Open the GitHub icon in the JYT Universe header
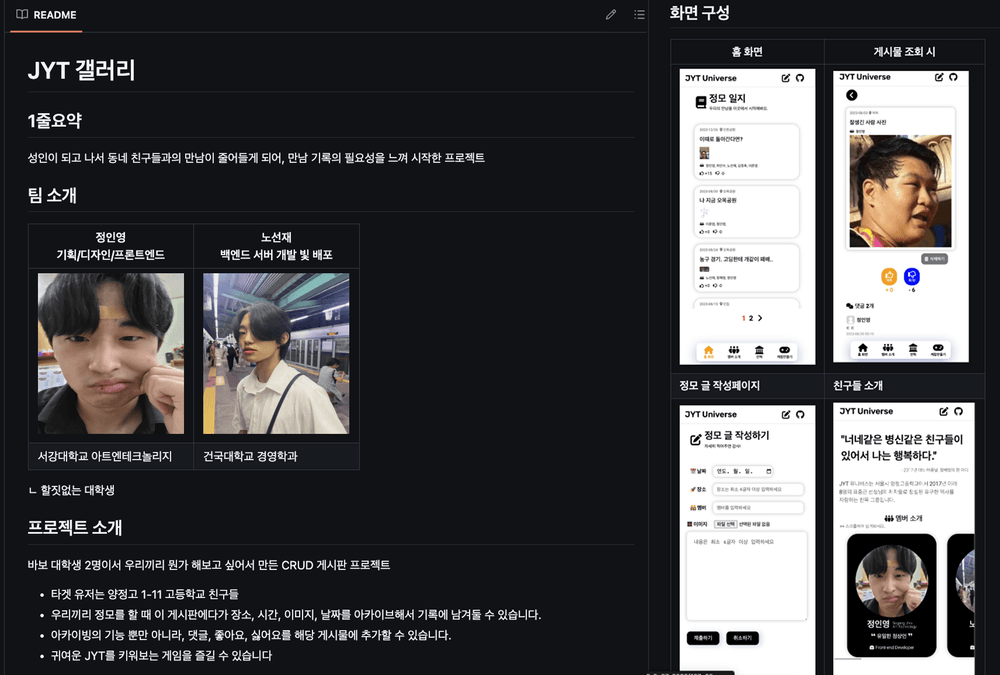This screenshot has height=675, width=1000. pyautogui.click(x=800, y=78)
